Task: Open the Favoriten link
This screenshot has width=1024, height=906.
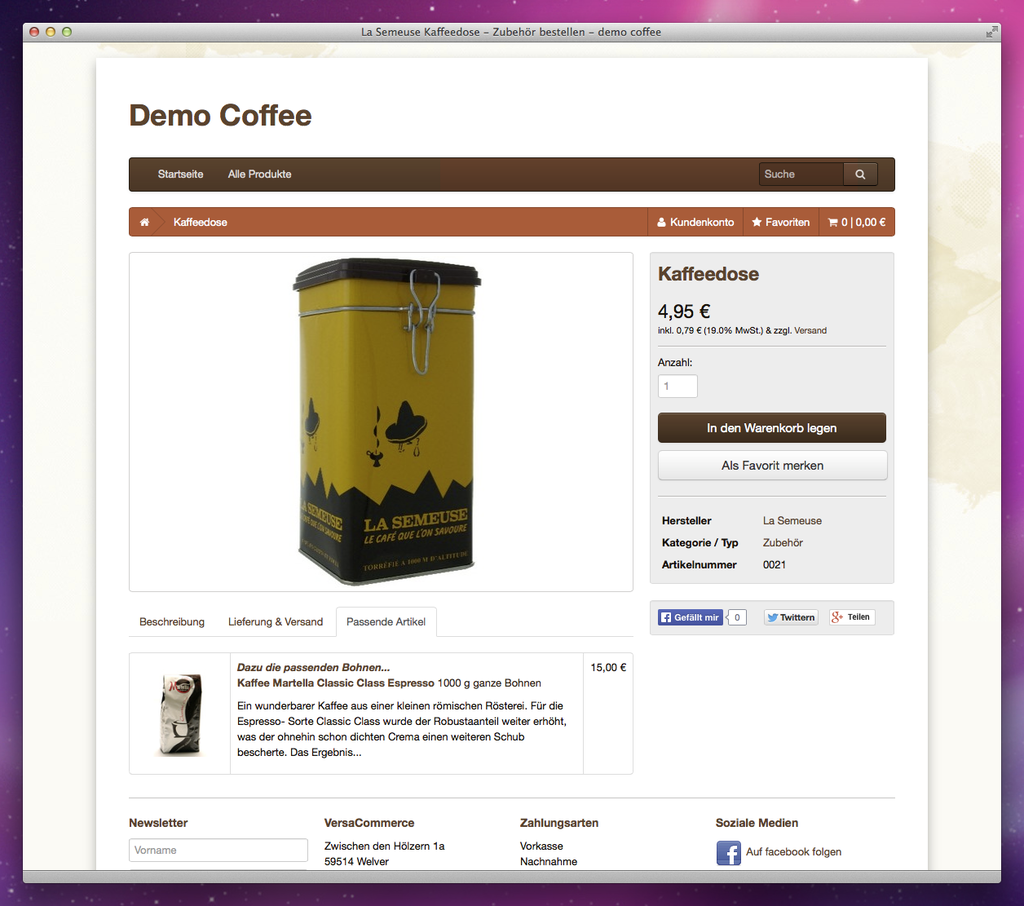Action: (780, 222)
